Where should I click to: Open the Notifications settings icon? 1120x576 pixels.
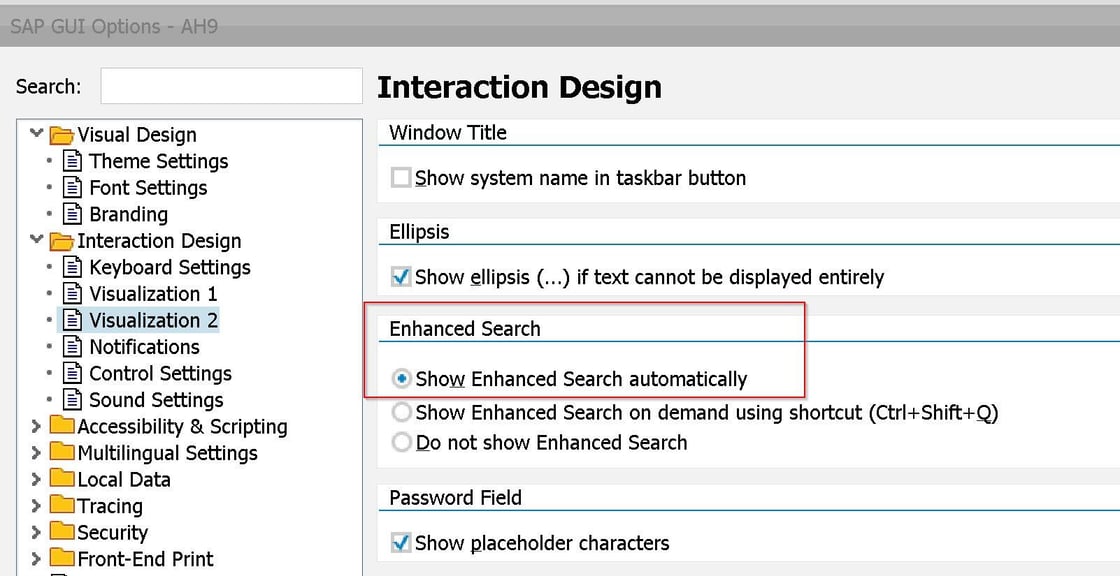point(74,347)
